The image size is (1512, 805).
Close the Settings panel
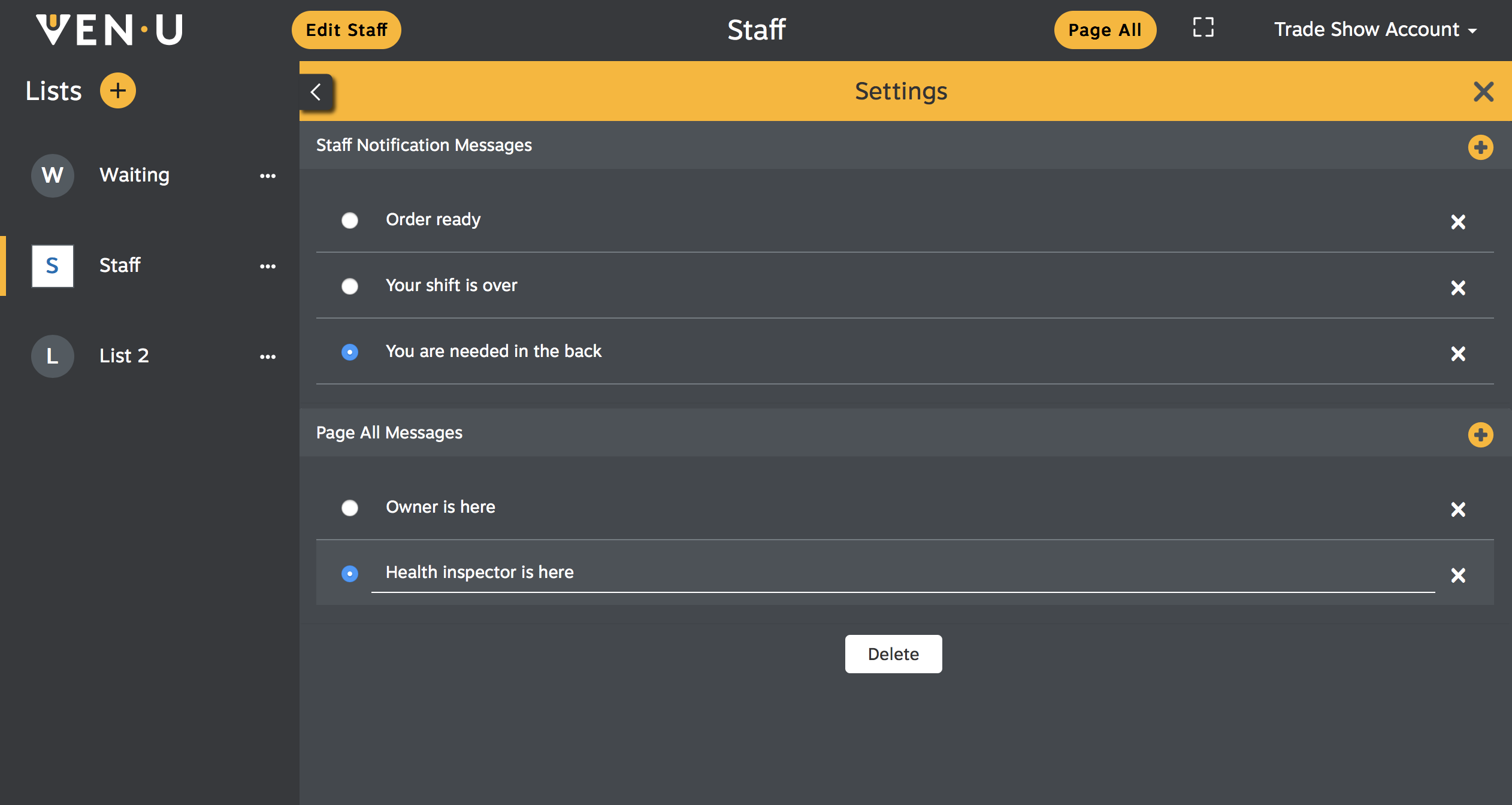click(x=1483, y=92)
